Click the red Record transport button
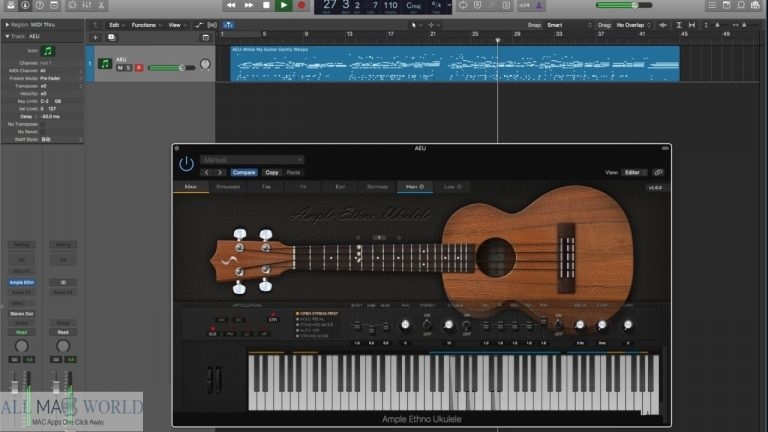Image resolution: width=768 pixels, height=432 pixels. coord(301,5)
